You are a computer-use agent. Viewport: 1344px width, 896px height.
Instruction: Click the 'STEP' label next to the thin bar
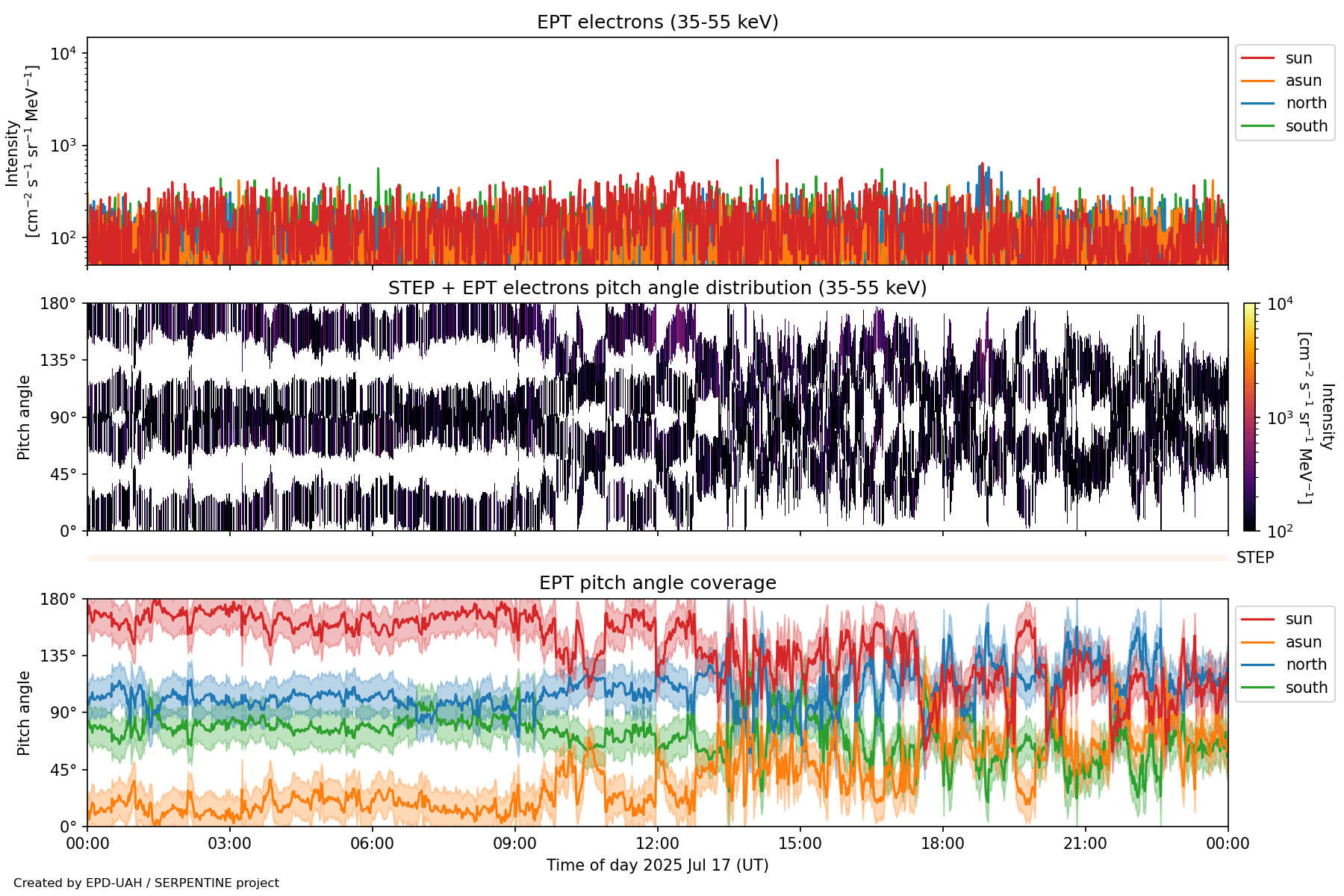(x=1254, y=558)
